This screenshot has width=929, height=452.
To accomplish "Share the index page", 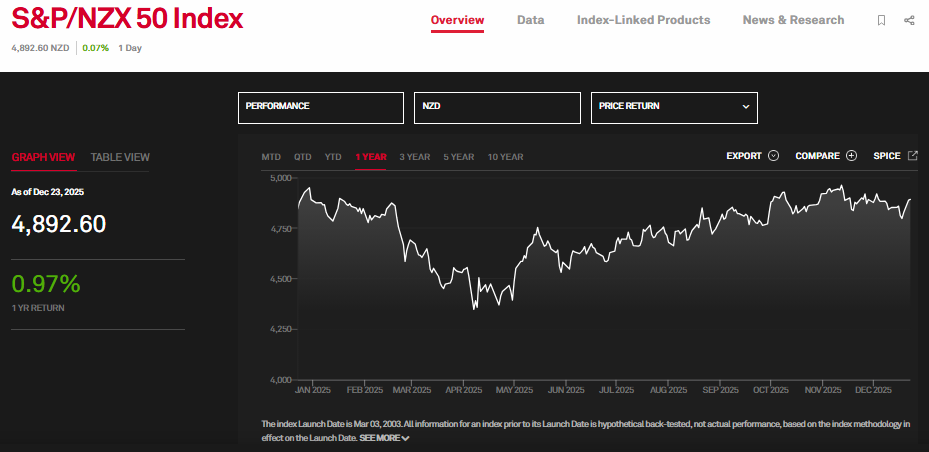I will 909,20.
